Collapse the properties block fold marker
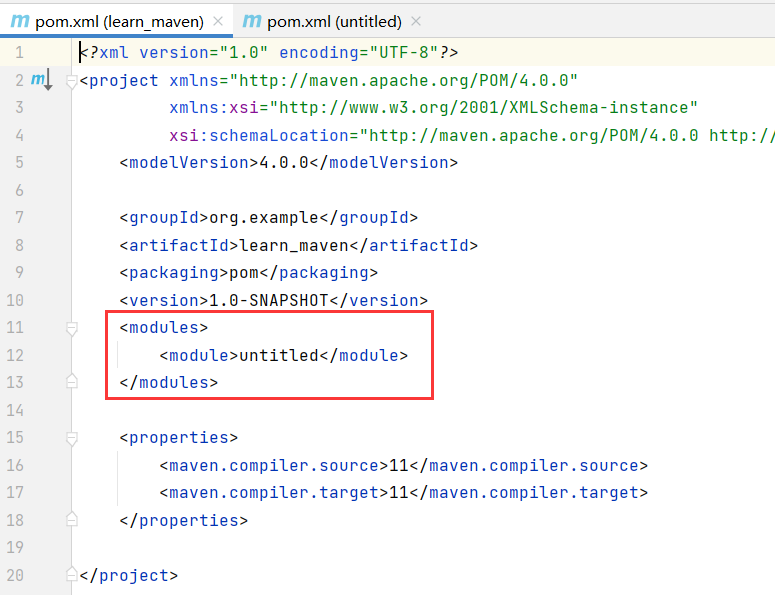Viewport: 775px width, 595px height. coord(72,438)
